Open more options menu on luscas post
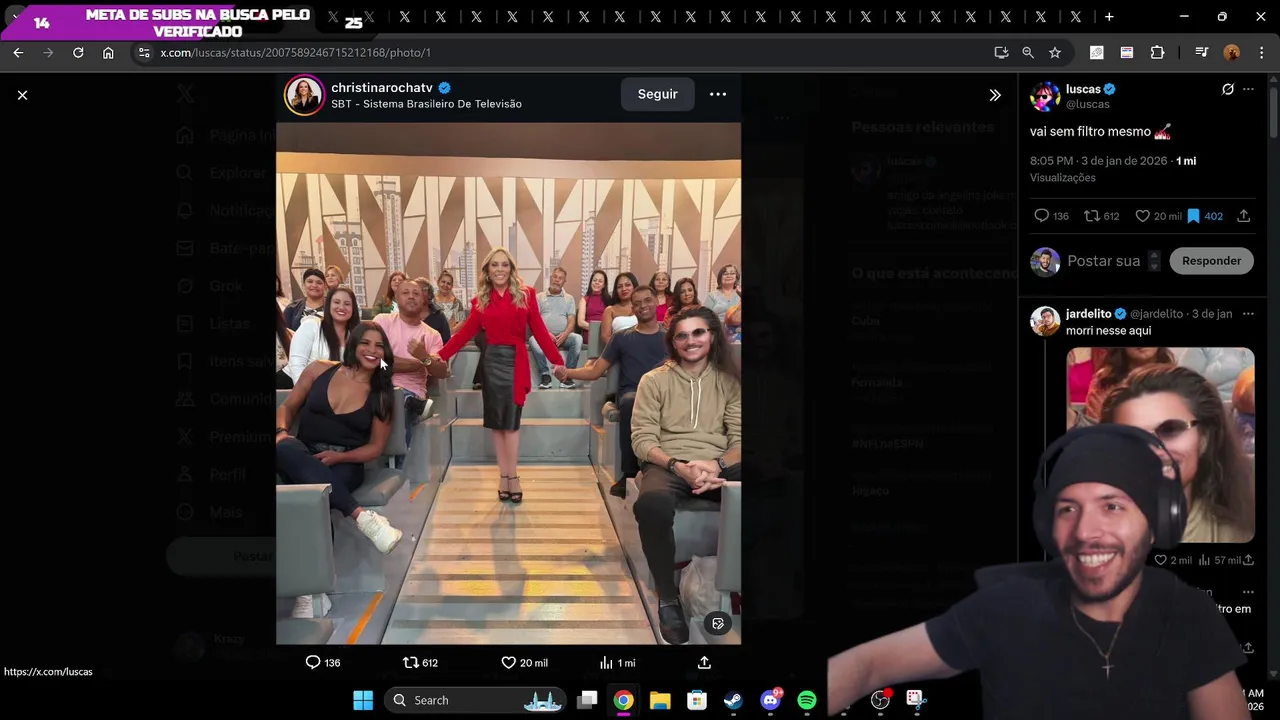1280x720 pixels. 1248,89
